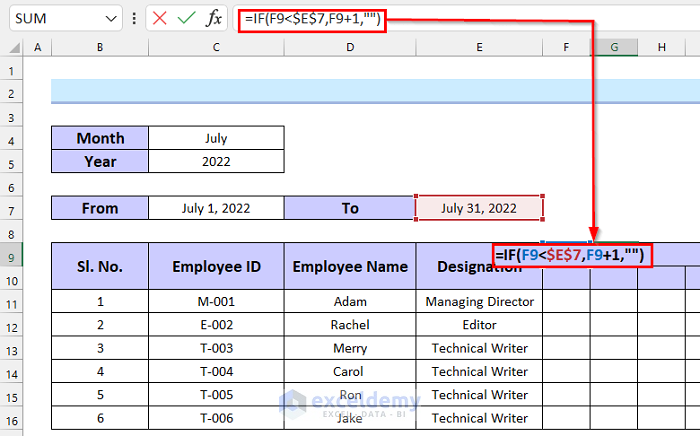Click the in-cell formula editor in G9
700x436 pixels.
[571, 255]
